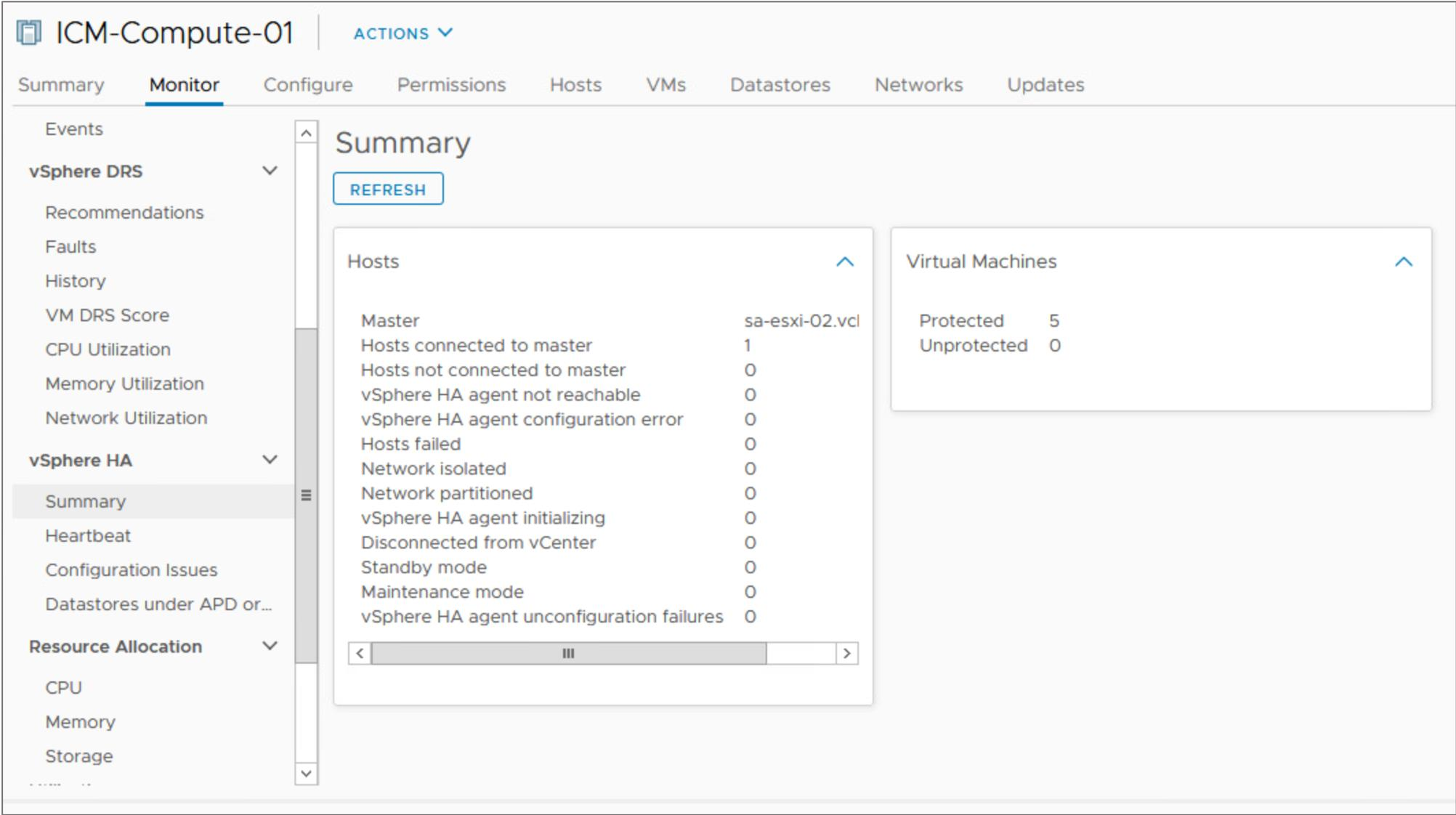Click the vSphere HA section header
Screen dimensions: 1456x815
pyautogui.click(x=81, y=461)
